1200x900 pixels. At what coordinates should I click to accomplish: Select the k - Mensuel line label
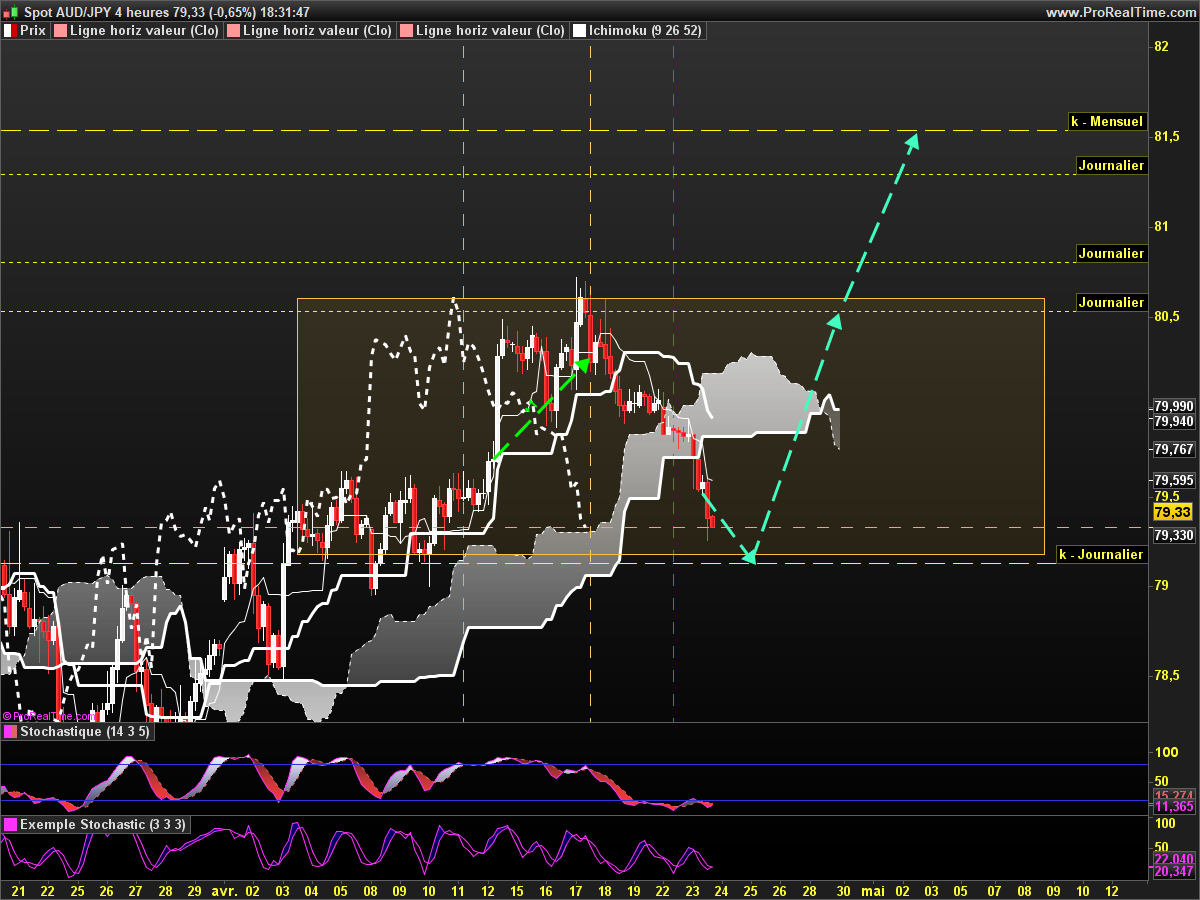point(1106,122)
